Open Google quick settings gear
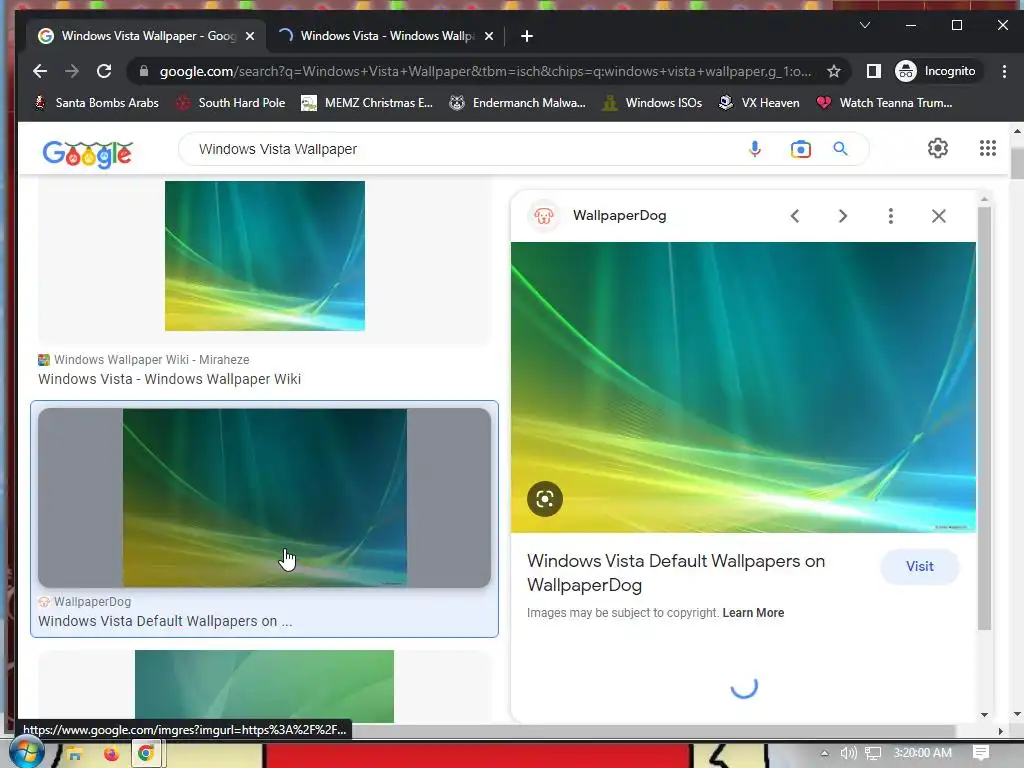 click(x=938, y=148)
